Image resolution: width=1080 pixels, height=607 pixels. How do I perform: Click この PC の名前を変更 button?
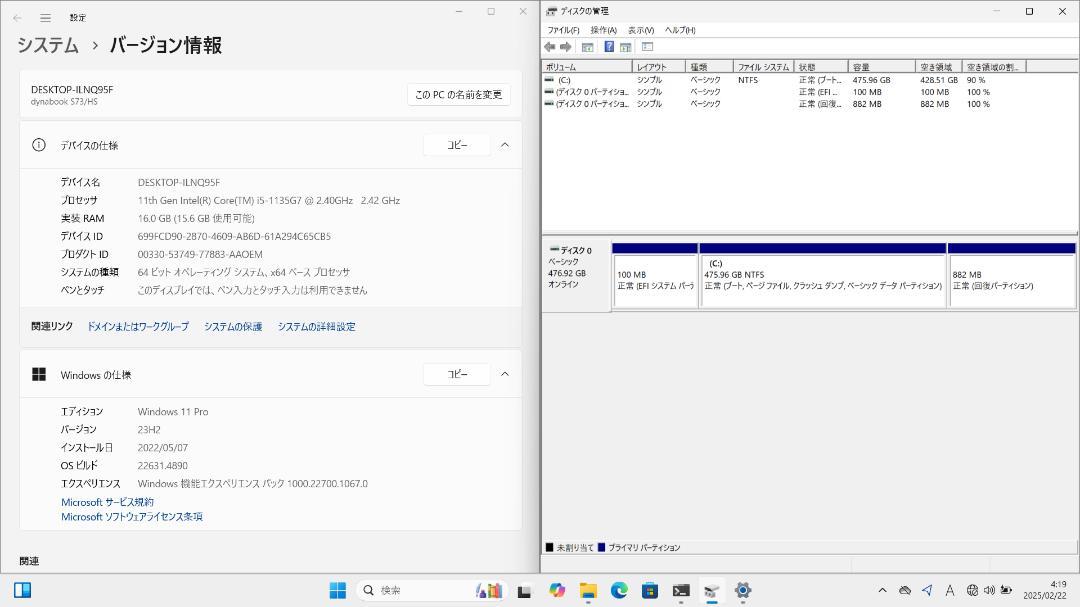(x=459, y=94)
